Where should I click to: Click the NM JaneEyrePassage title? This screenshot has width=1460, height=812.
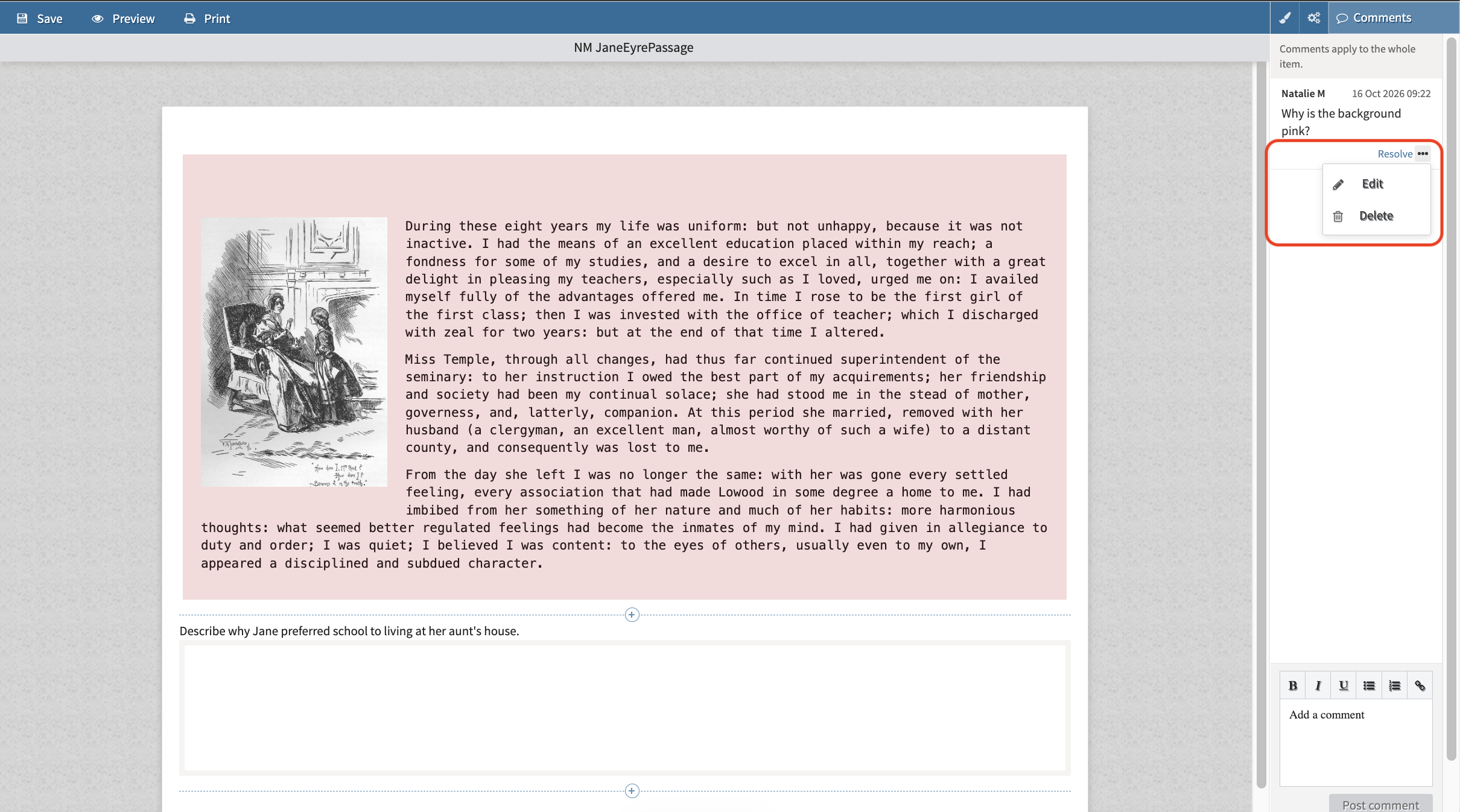point(633,48)
